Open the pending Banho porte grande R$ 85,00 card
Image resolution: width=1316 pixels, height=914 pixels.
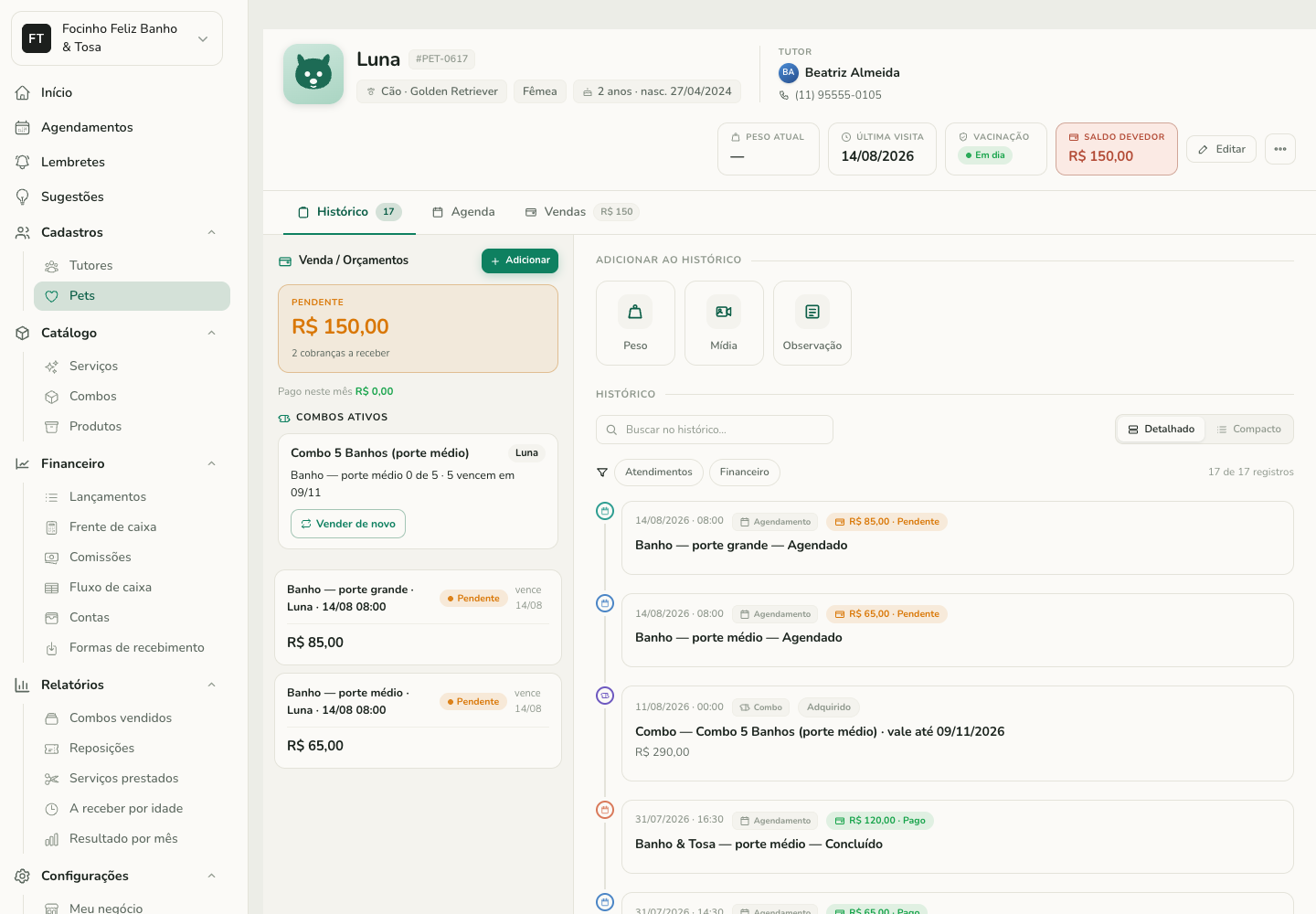point(418,618)
